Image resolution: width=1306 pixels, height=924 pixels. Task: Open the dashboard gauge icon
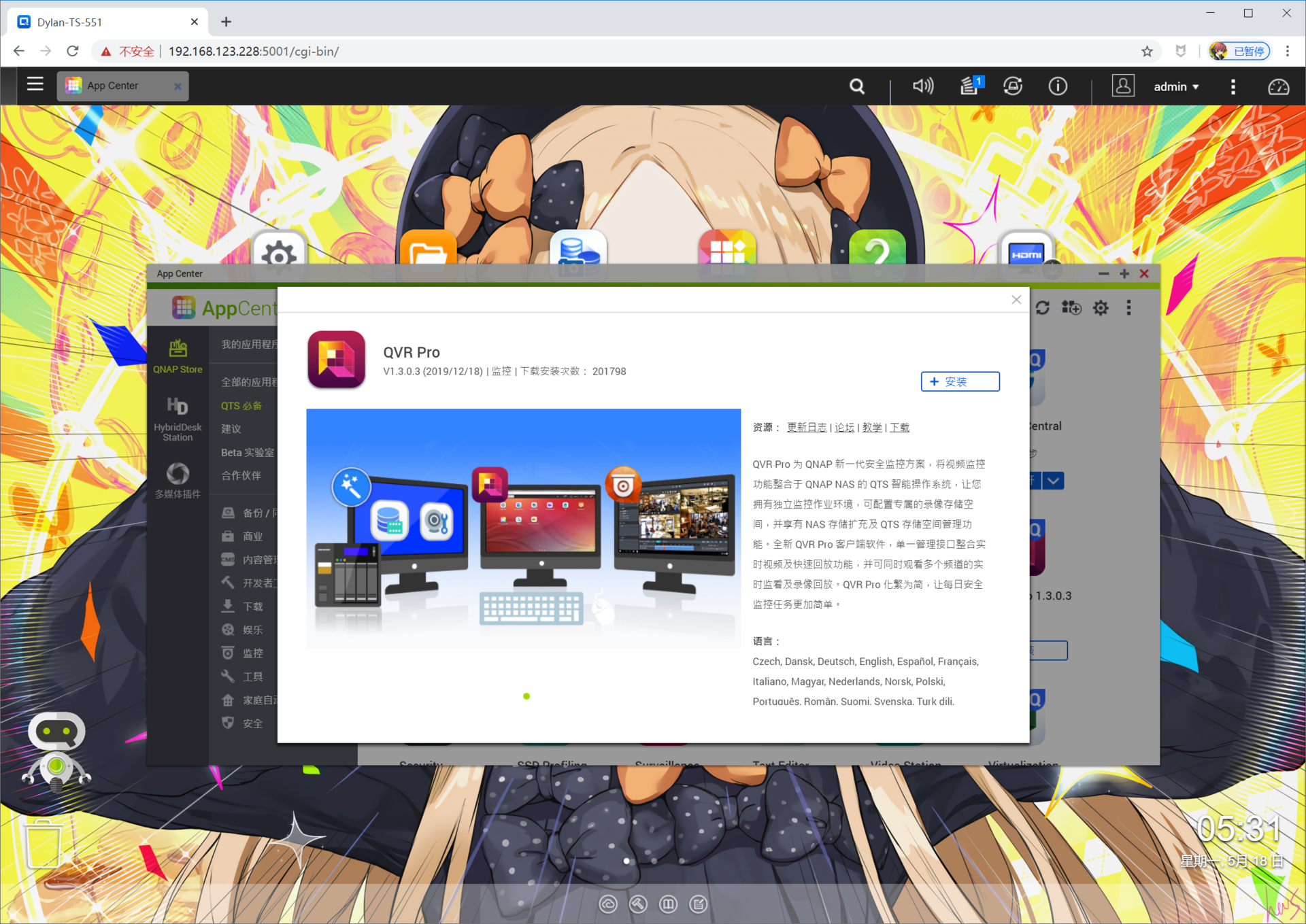[x=1278, y=87]
